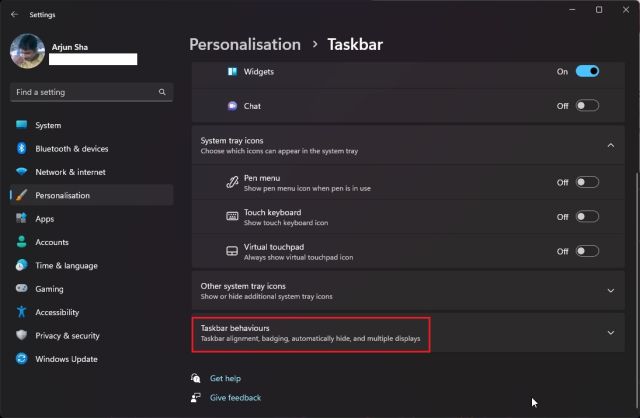Click the Network & internet wifi icon
Image resolution: width=640 pixels, height=418 pixels.
(x=21, y=172)
